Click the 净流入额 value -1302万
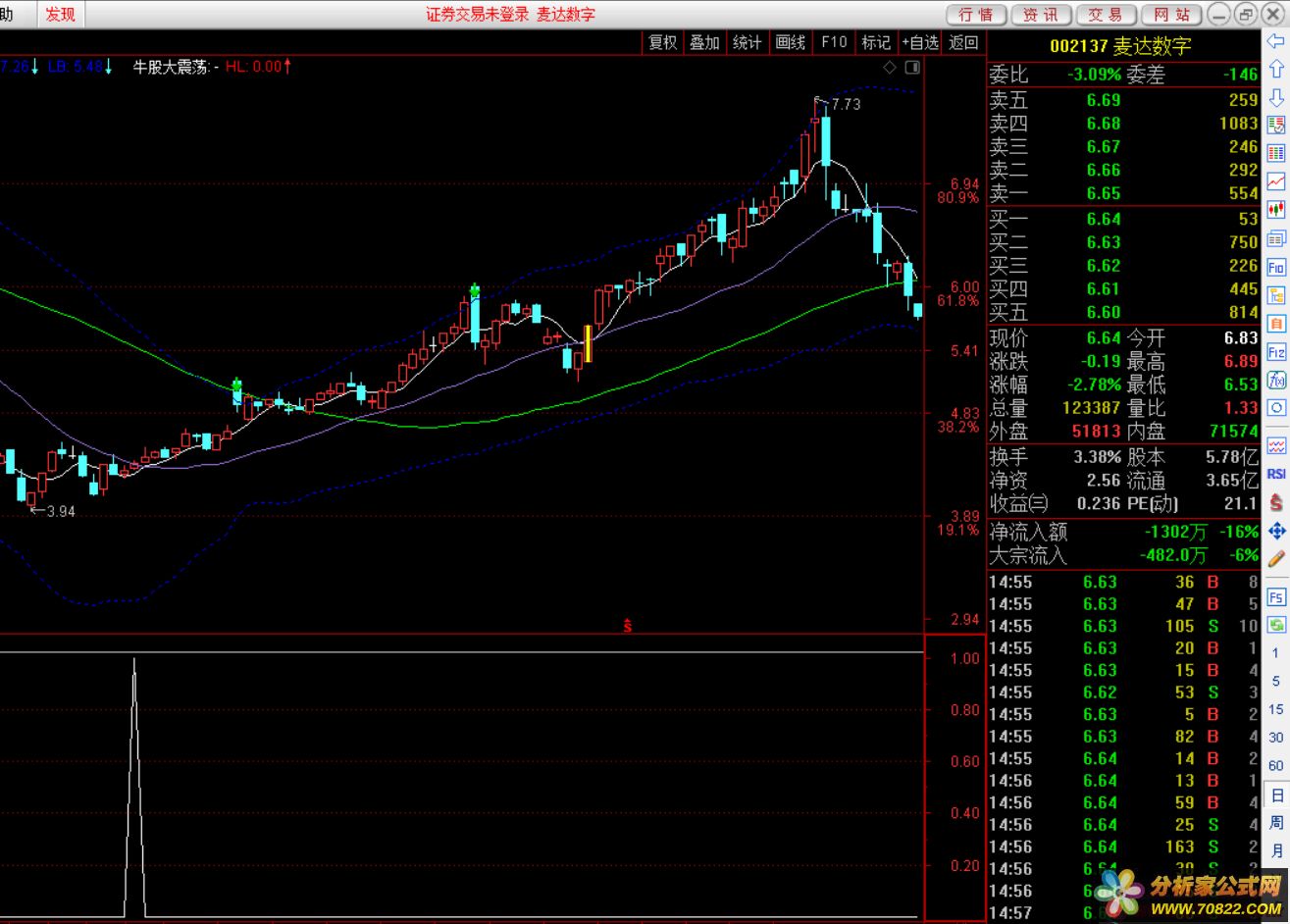Image resolution: width=1290 pixels, height=924 pixels. pos(1177,533)
